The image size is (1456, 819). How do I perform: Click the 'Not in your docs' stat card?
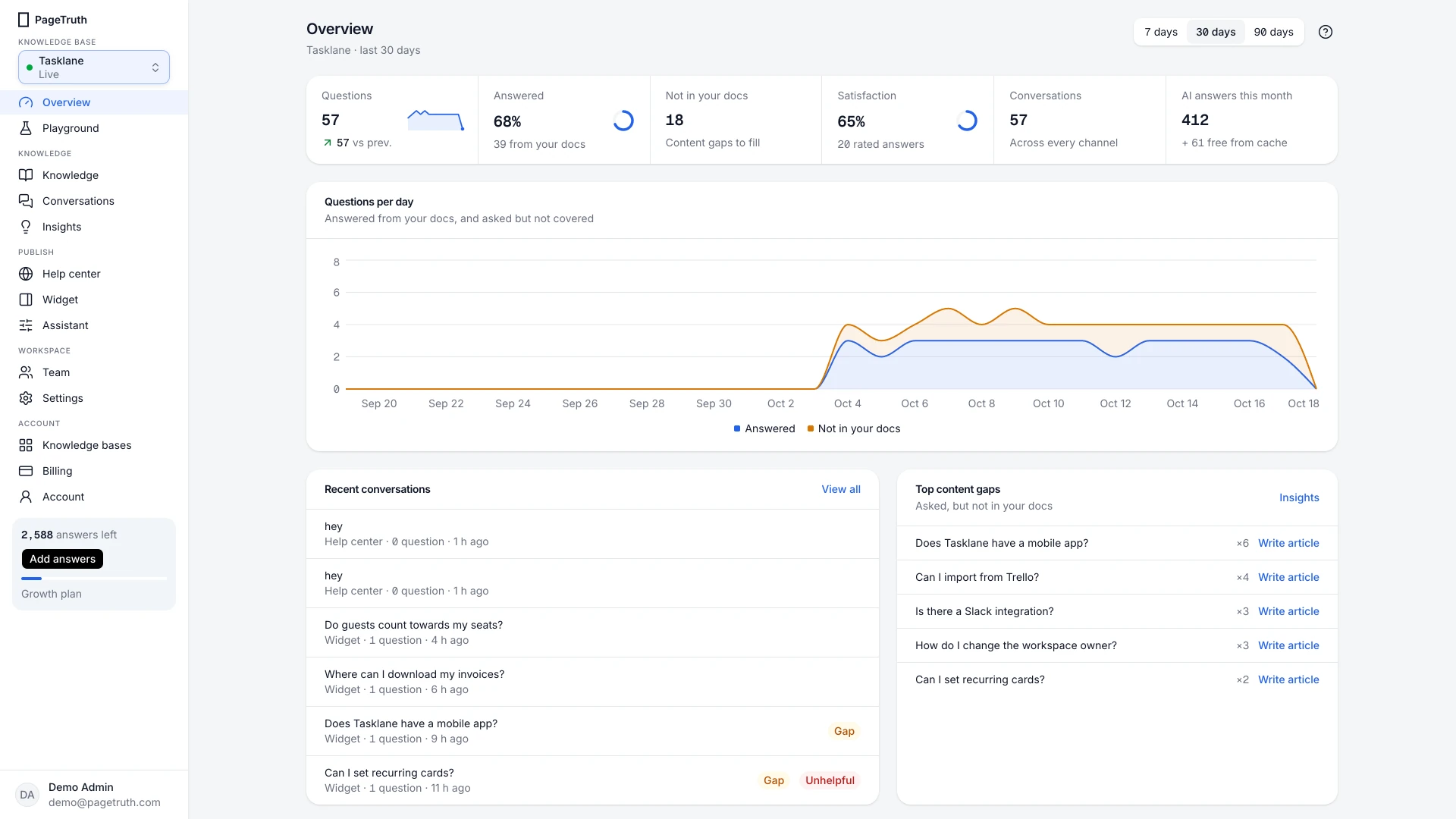[x=736, y=120]
